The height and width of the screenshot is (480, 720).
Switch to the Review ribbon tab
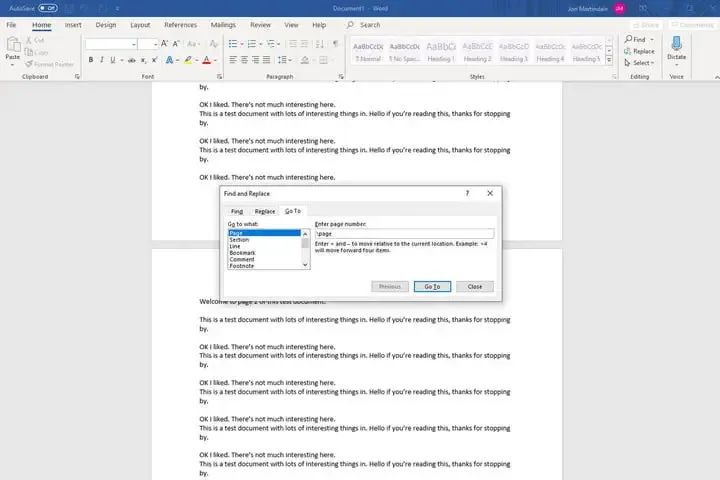[260, 25]
